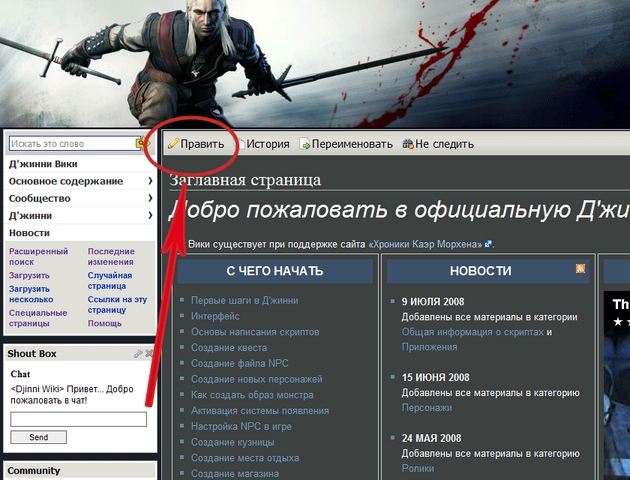This screenshot has height=480, width=630.
Task: Open Создание новых персонажей link
Action: tap(256, 379)
